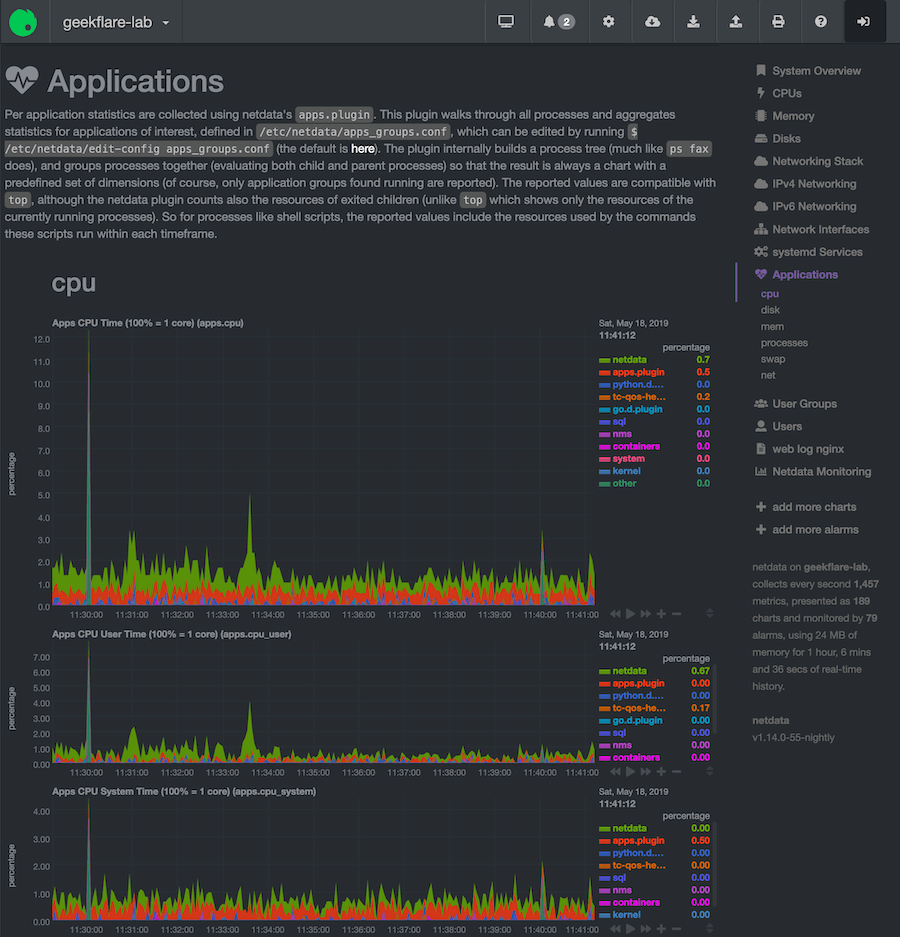The height and width of the screenshot is (937, 900).
Task: Click the update cloud icon in the toolbar
Action: [652, 20]
